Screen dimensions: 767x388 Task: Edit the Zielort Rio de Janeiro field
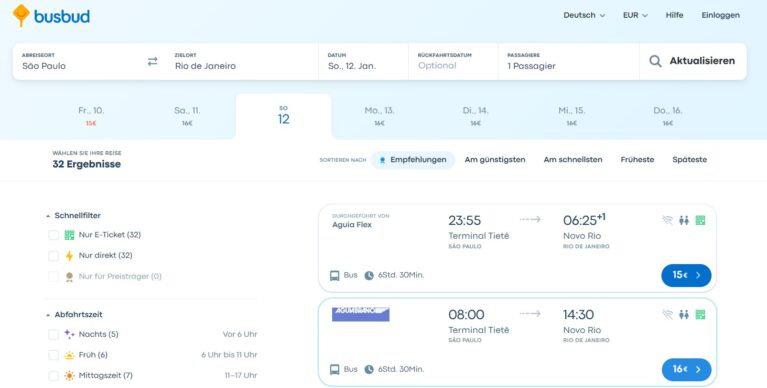(242, 61)
